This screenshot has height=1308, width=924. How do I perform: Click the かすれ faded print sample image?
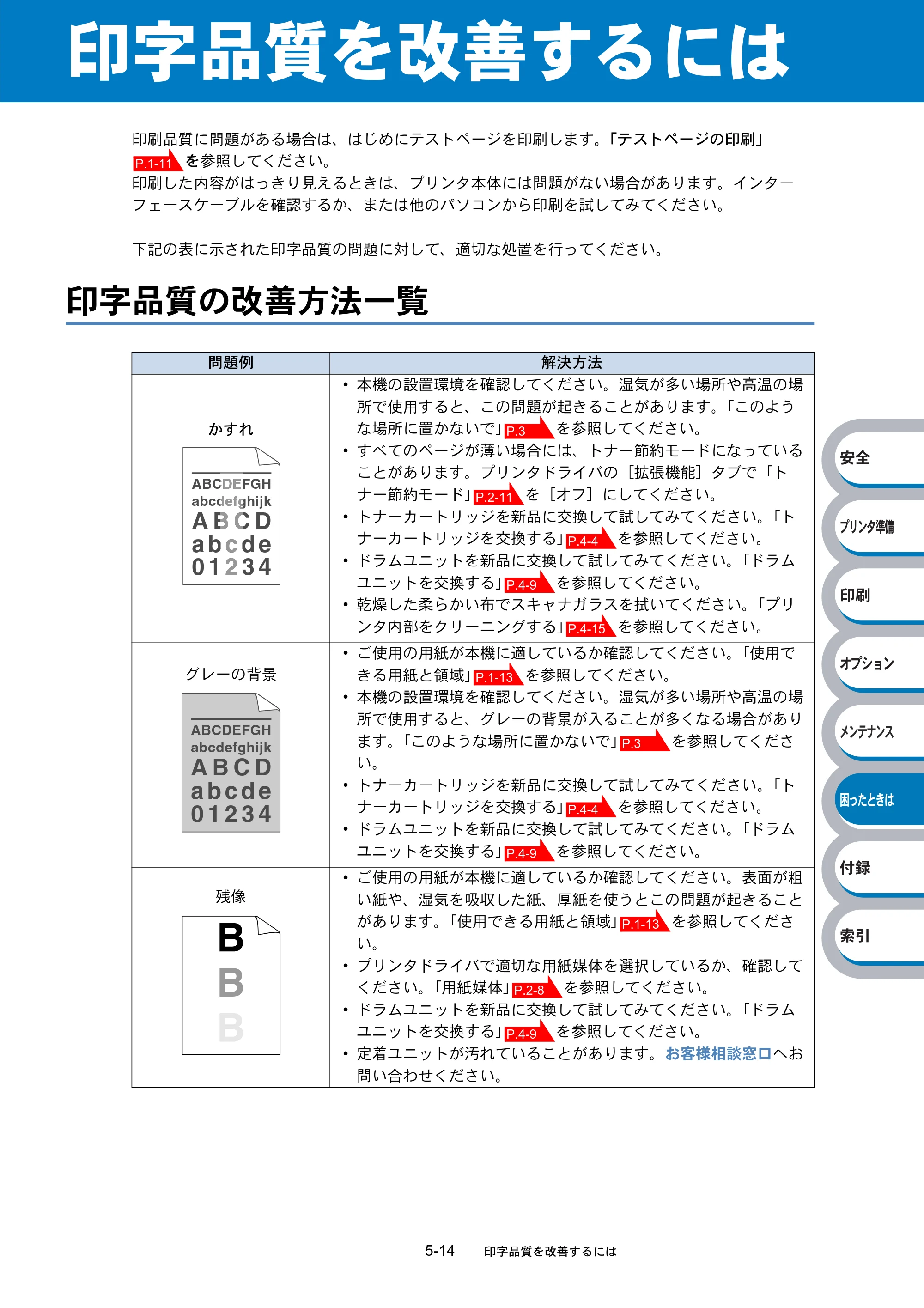231,516
